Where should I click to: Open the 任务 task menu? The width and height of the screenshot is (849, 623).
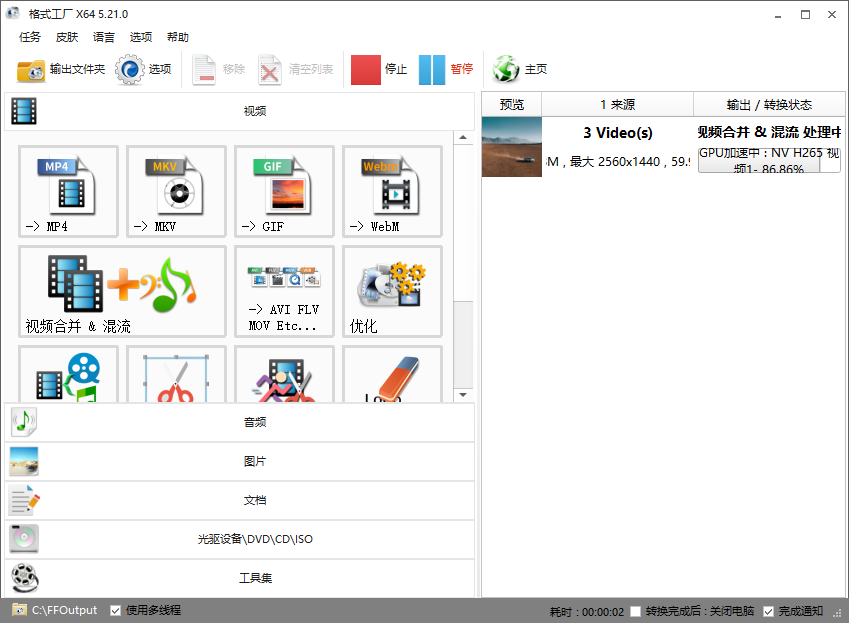30,37
